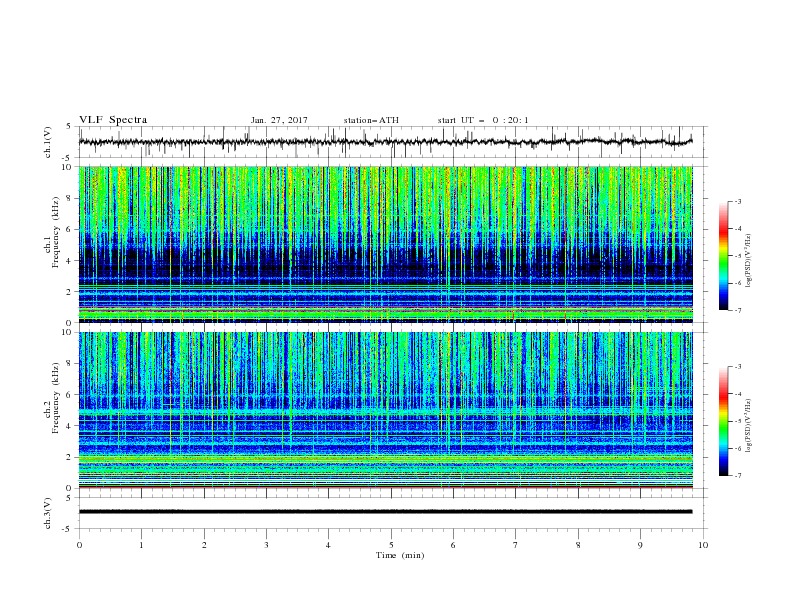
Task: Click the 0 minute tick on time axis
Action: 79,545
